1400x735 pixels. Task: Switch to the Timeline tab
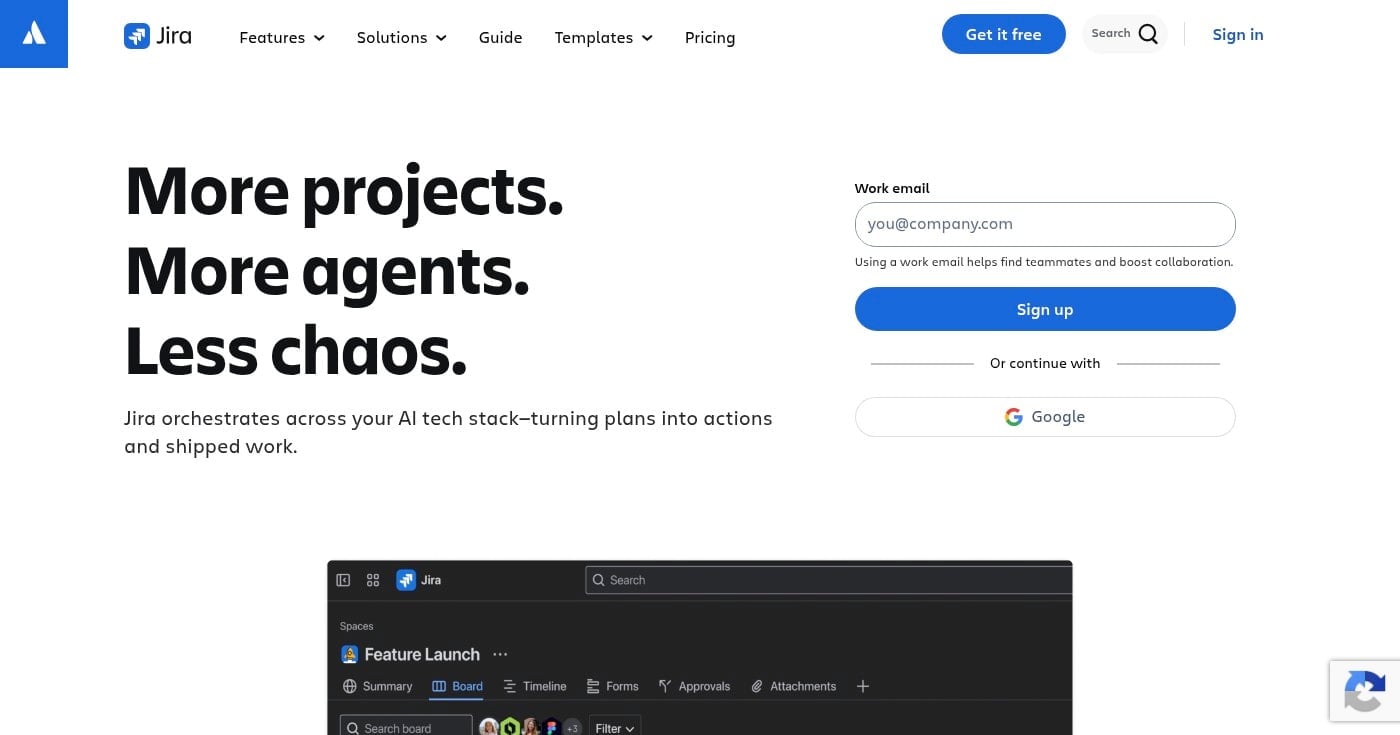[x=535, y=686]
